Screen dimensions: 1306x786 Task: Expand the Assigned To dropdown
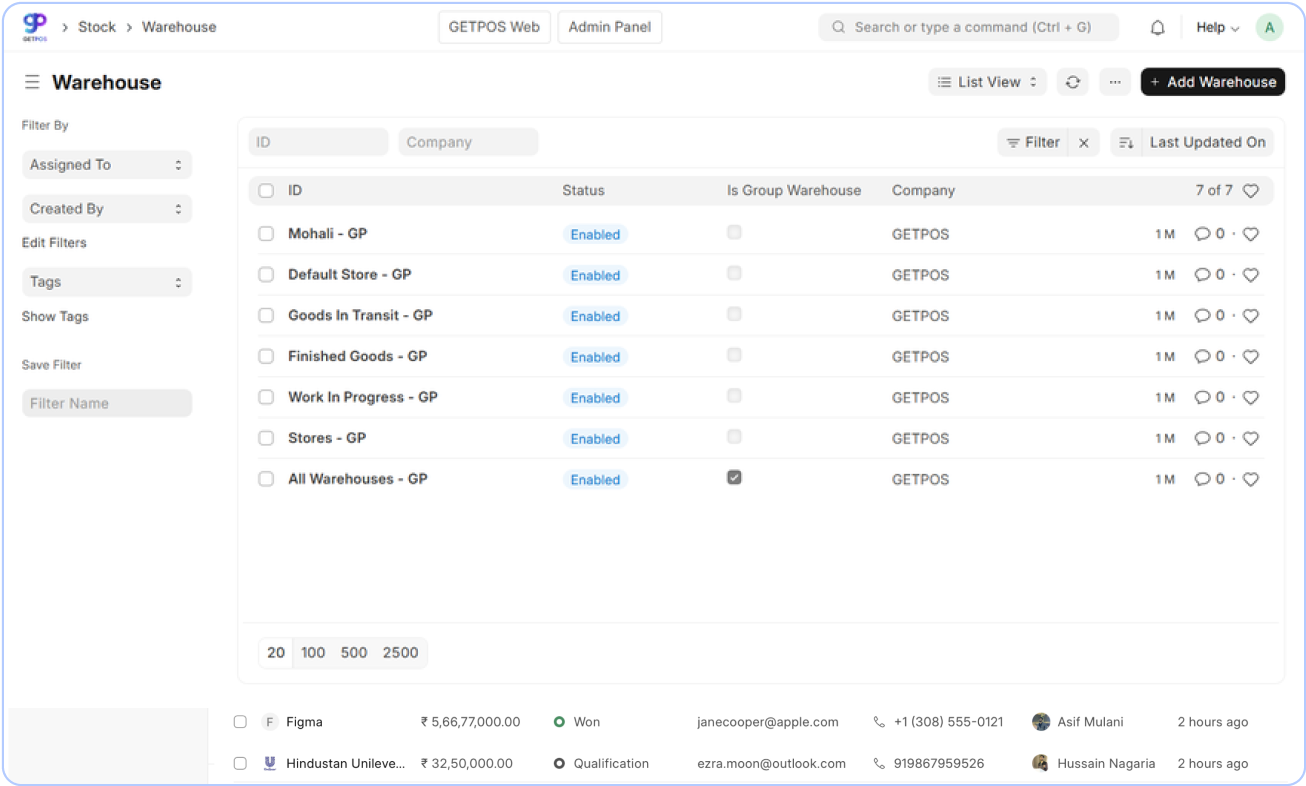click(106, 165)
